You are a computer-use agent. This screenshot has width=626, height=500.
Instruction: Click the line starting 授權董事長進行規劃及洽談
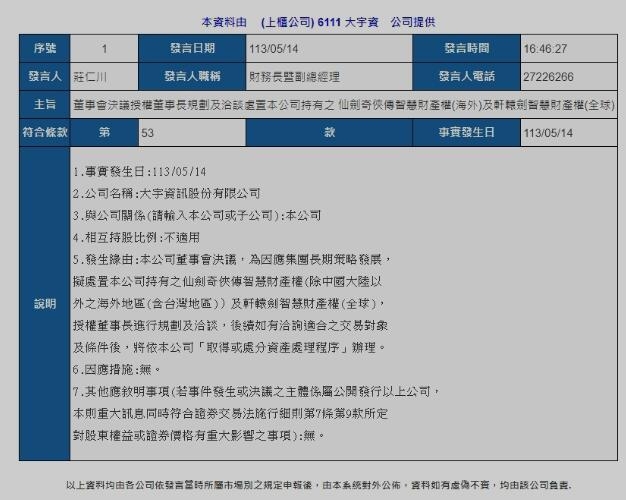(230, 325)
